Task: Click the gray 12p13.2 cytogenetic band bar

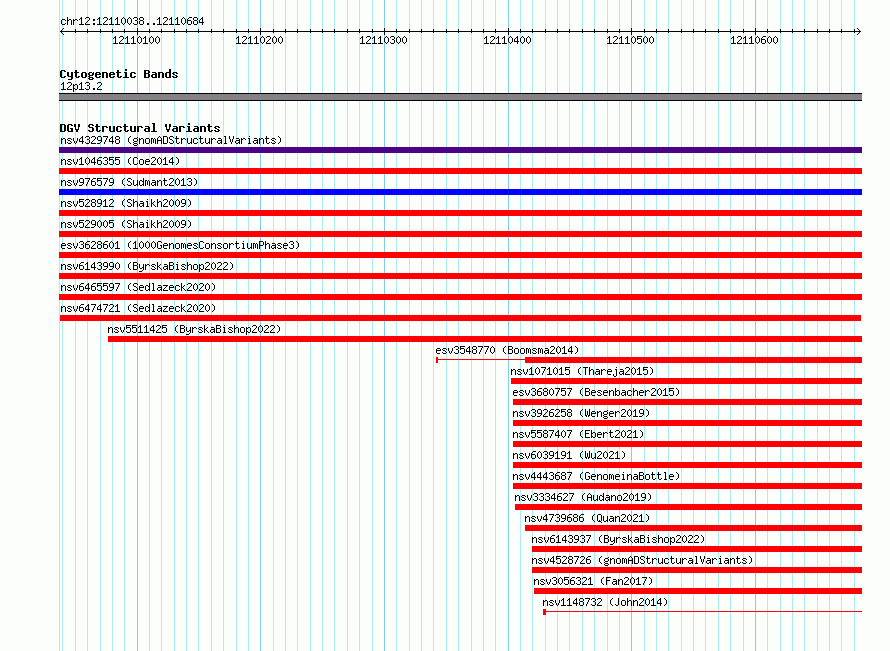Action: 460,97
